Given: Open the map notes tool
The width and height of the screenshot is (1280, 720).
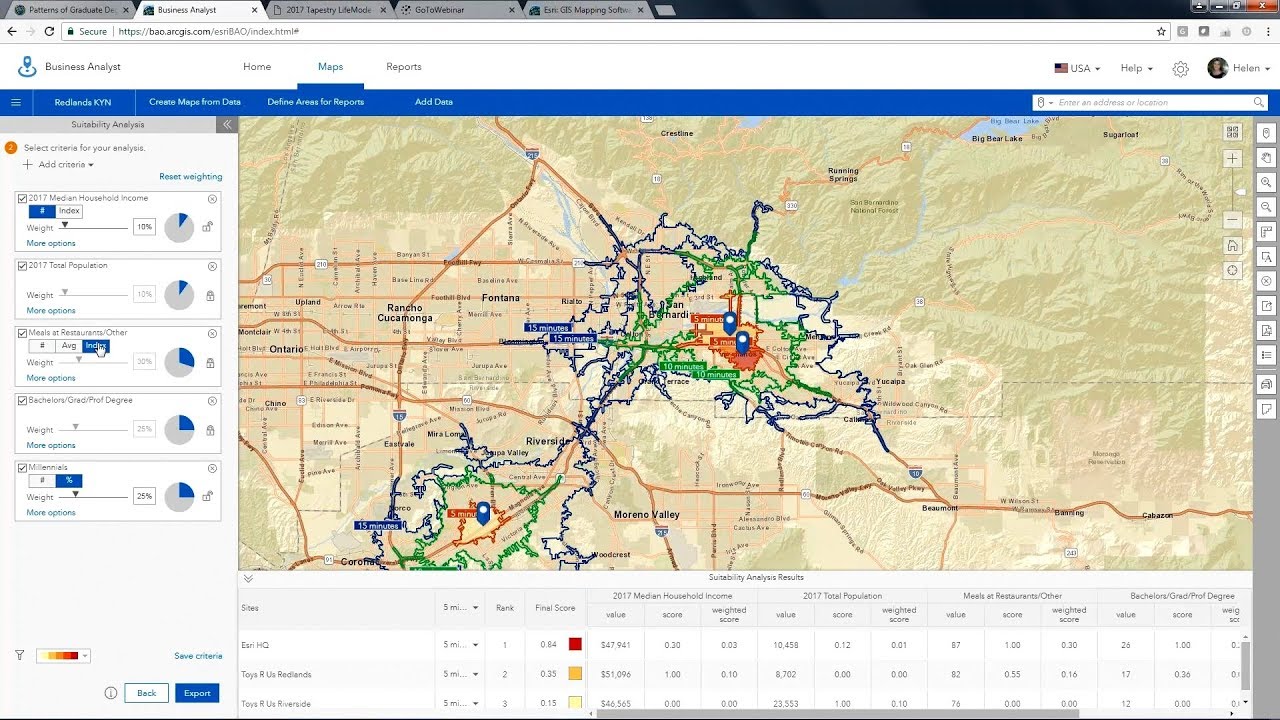Looking at the screenshot, I should click(1266, 409).
